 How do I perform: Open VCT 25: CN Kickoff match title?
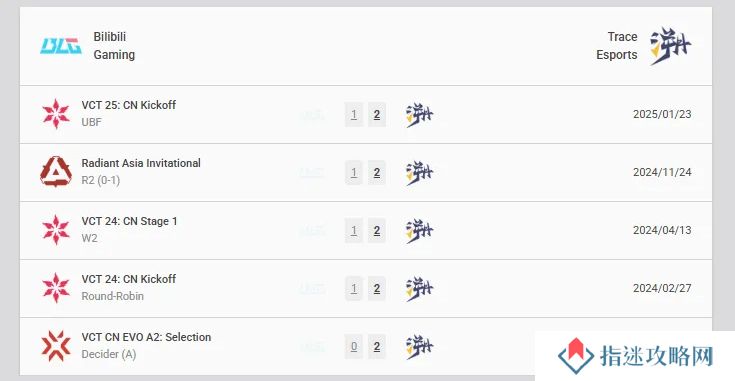(x=129, y=105)
